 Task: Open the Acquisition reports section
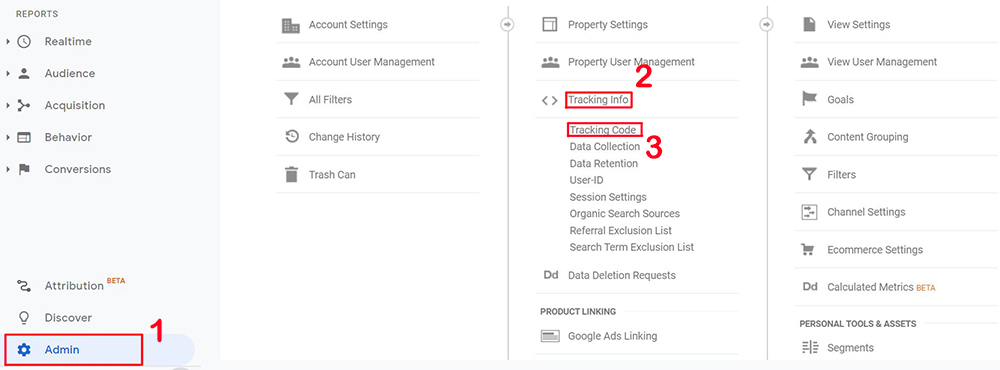(75, 105)
